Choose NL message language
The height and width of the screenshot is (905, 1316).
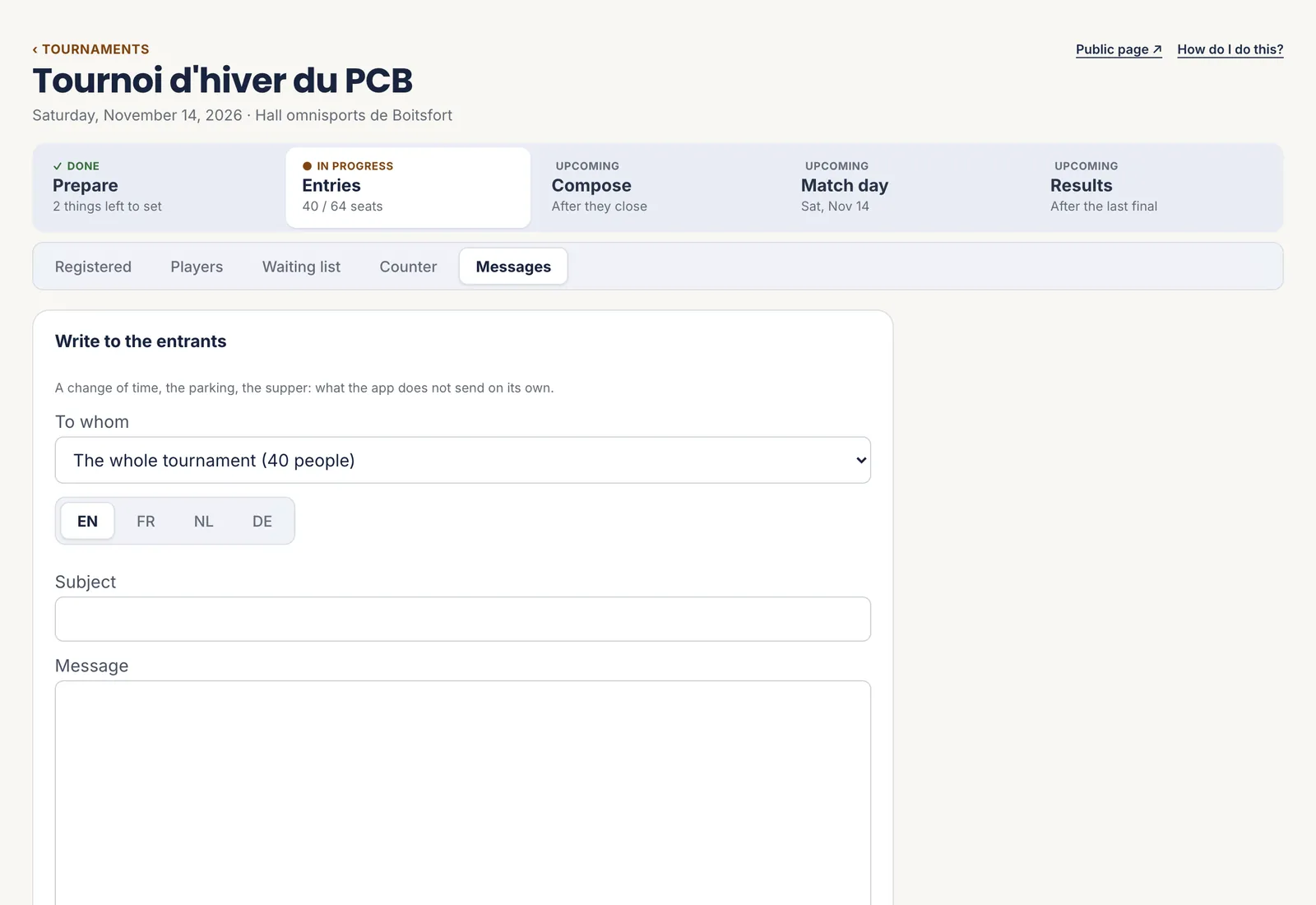coord(203,521)
